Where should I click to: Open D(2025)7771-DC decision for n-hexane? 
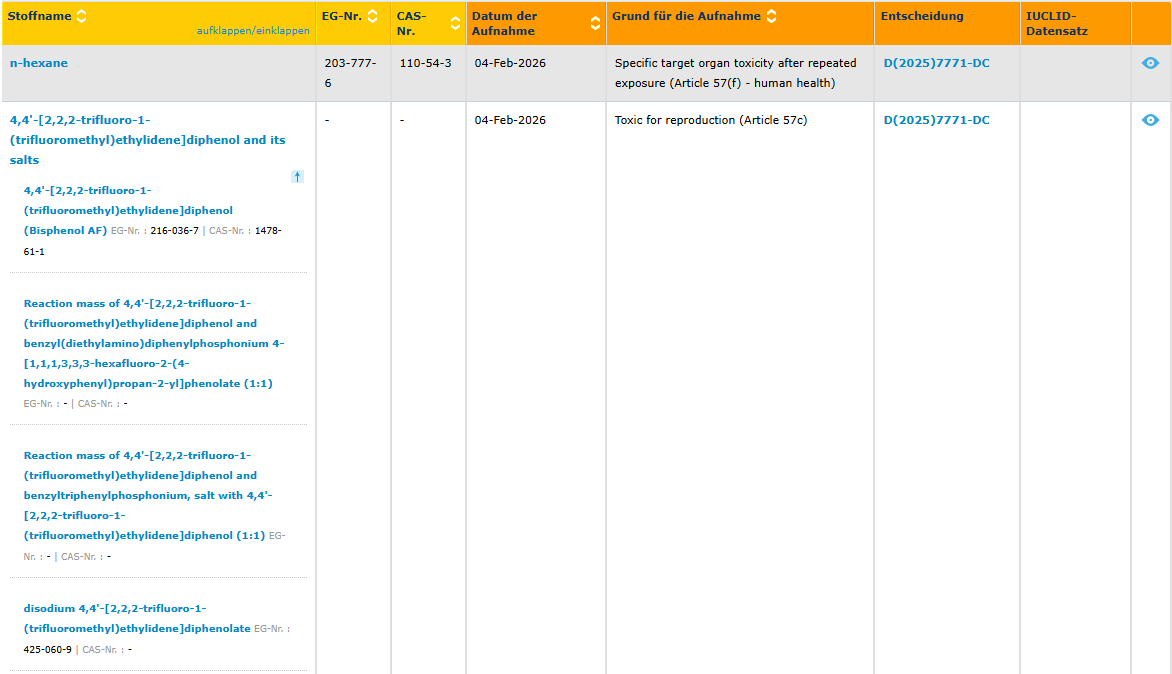tap(936, 63)
